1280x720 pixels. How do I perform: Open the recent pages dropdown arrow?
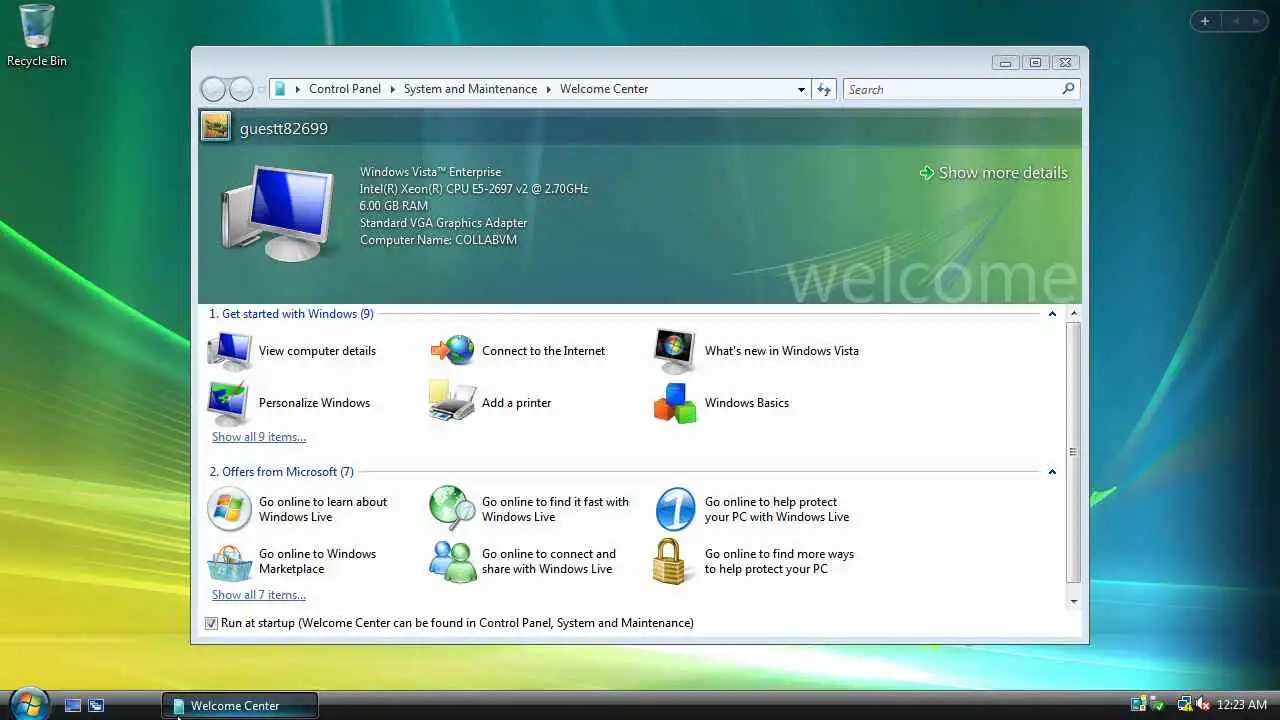tap(261, 89)
